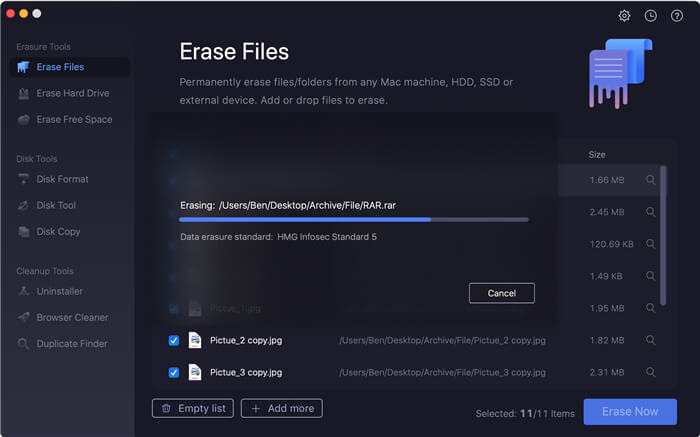
Task: Click the Disk Format sidebar icon
Action: [x=23, y=179]
